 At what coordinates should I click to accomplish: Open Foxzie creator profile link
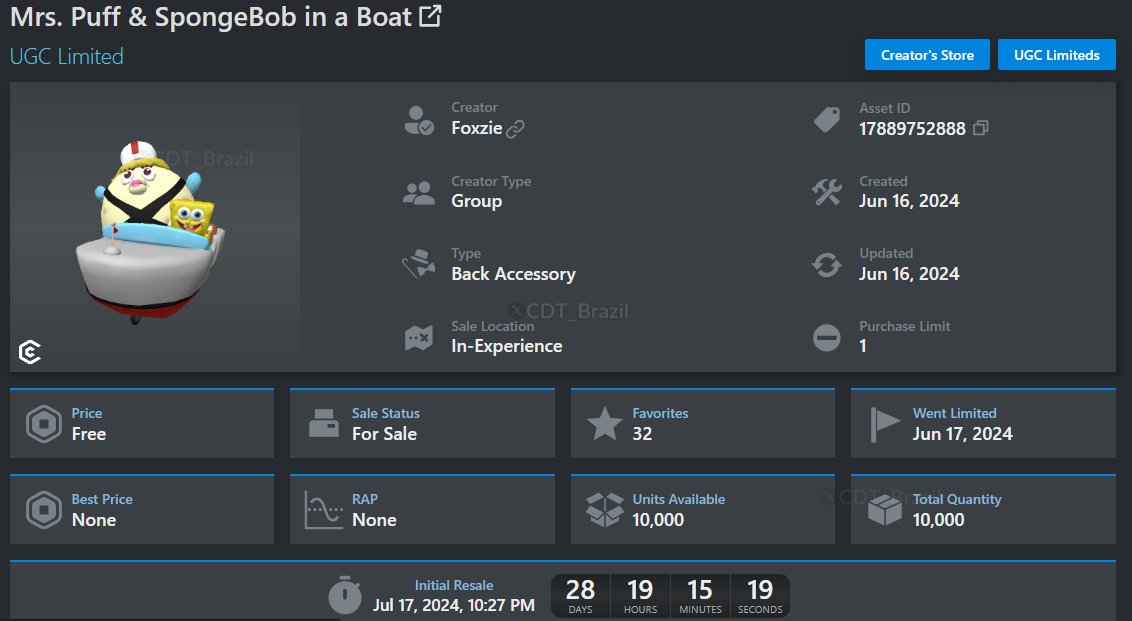coord(476,128)
